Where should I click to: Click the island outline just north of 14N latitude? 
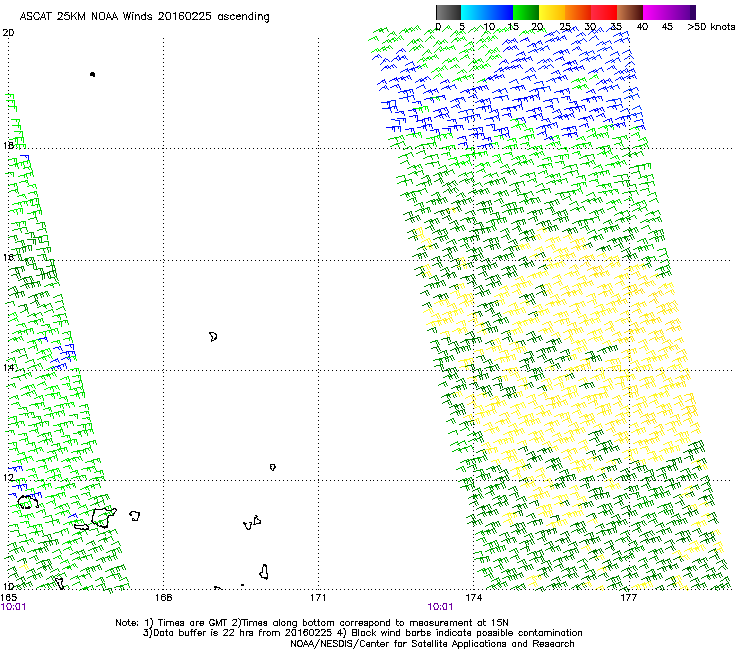click(x=213, y=337)
